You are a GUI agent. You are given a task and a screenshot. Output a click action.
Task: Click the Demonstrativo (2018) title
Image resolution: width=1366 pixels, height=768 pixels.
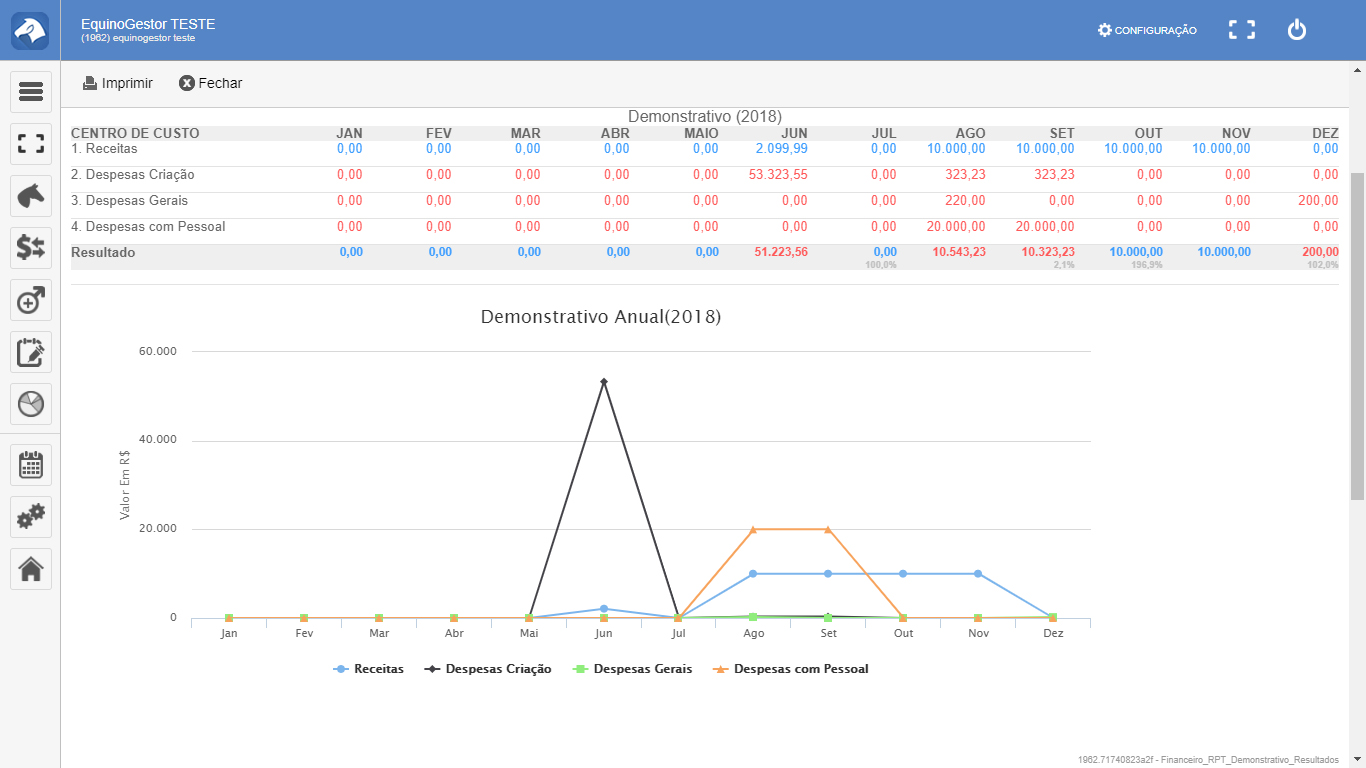click(x=705, y=117)
